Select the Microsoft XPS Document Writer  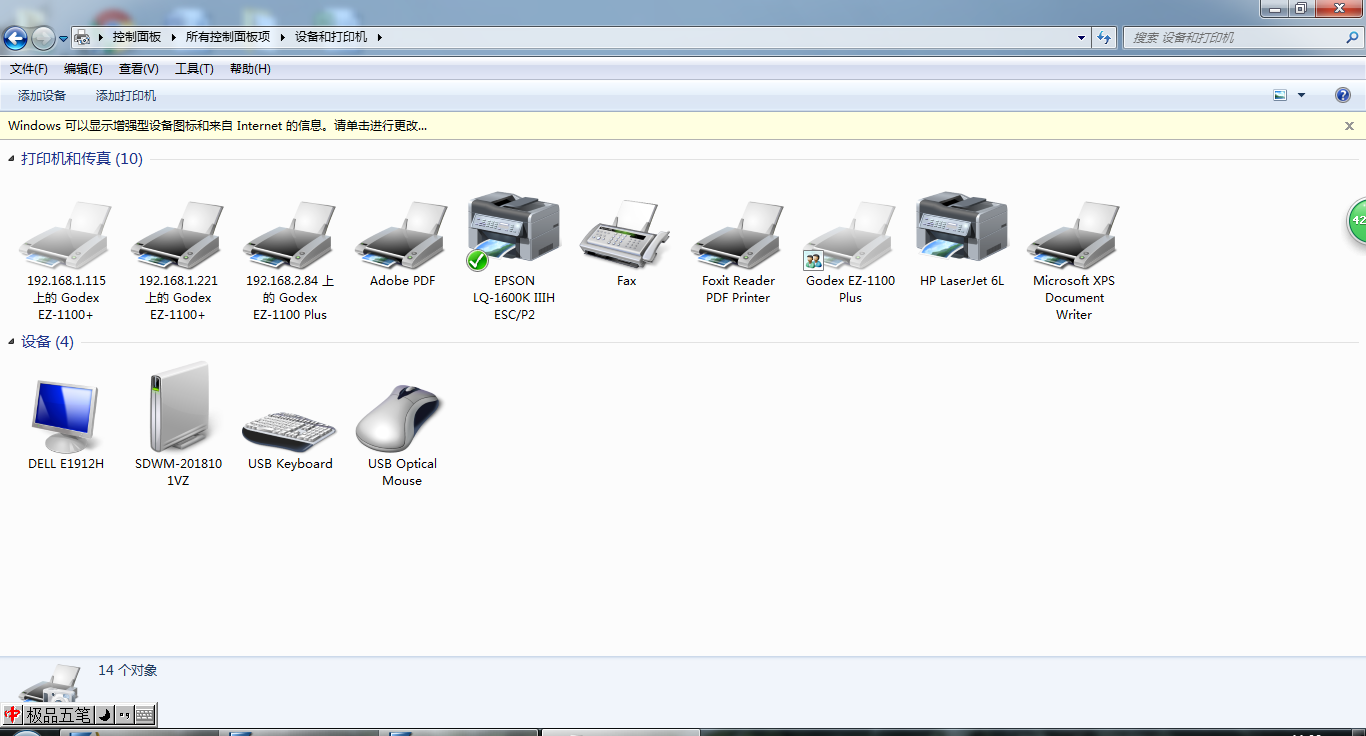1074,236
